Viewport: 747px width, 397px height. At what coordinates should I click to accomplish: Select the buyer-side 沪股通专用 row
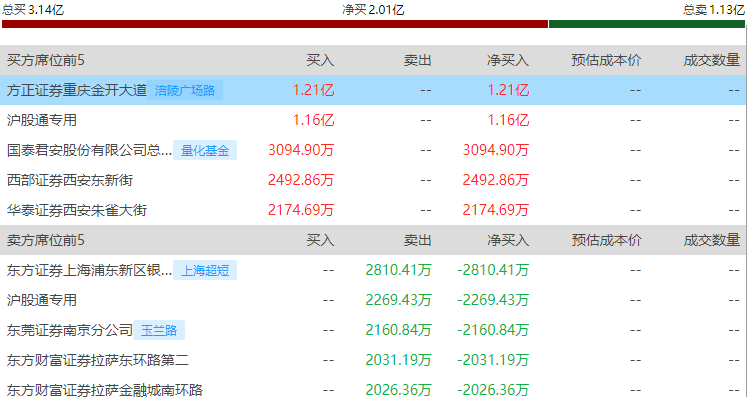pos(374,120)
